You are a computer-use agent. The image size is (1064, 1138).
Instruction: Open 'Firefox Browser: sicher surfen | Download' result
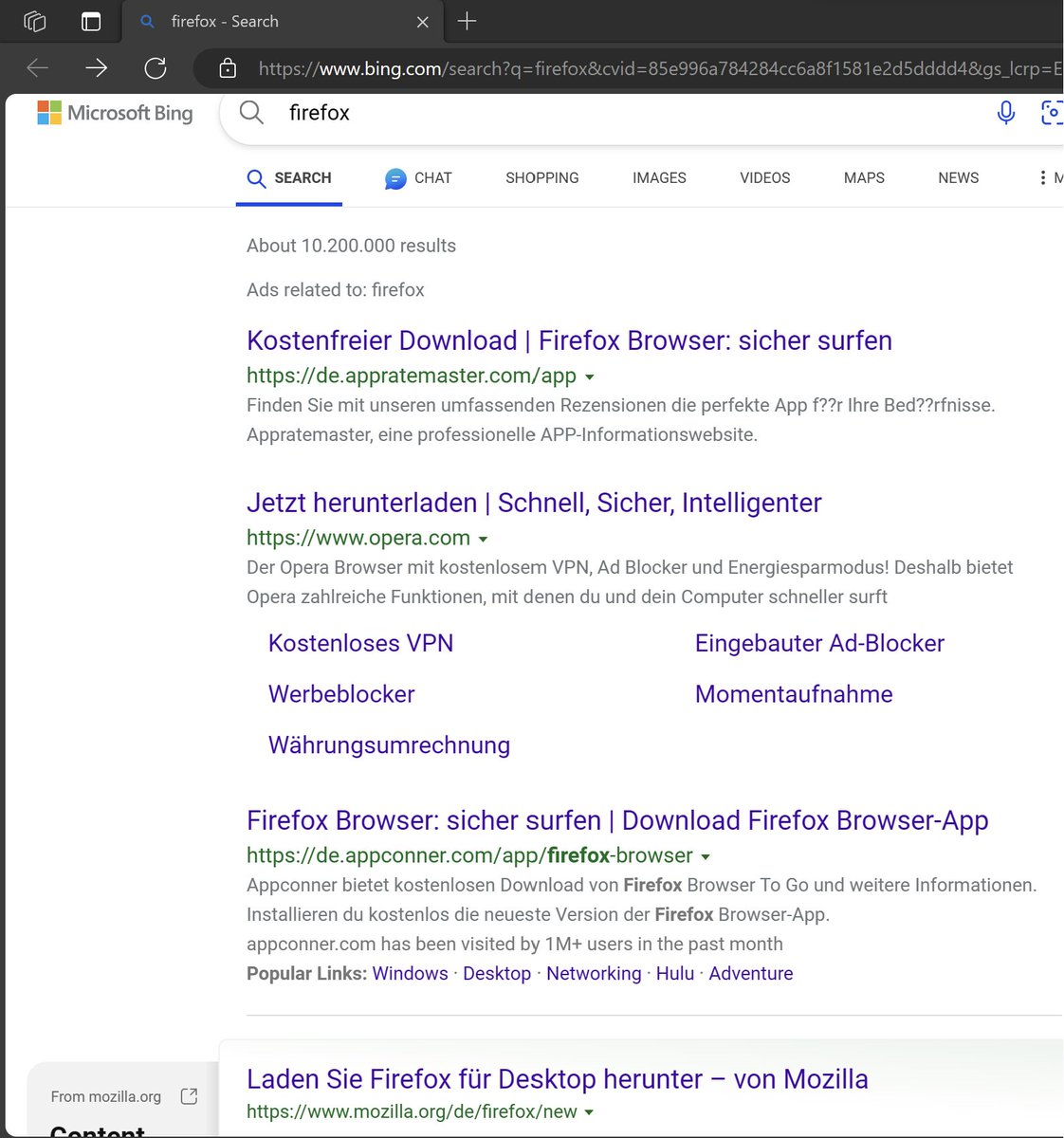coord(617,820)
